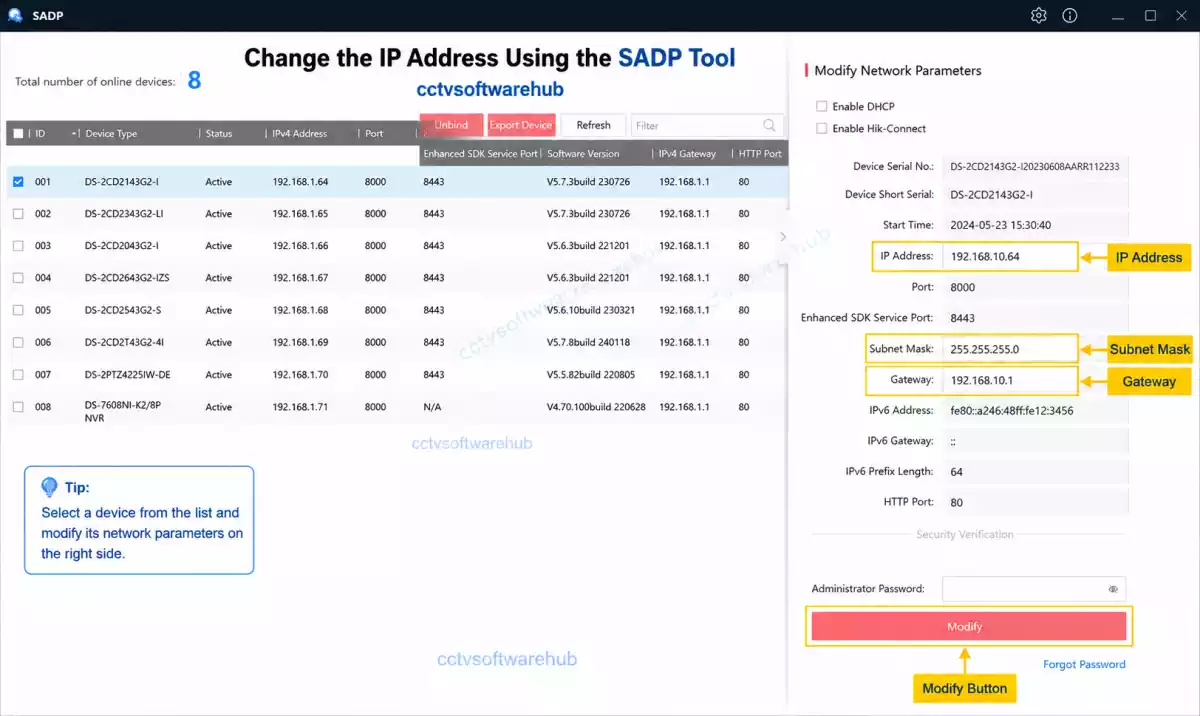Select device DS-2CD2343G2-LI row
The height and width of the screenshot is (716, 1200).
[397, 214]
